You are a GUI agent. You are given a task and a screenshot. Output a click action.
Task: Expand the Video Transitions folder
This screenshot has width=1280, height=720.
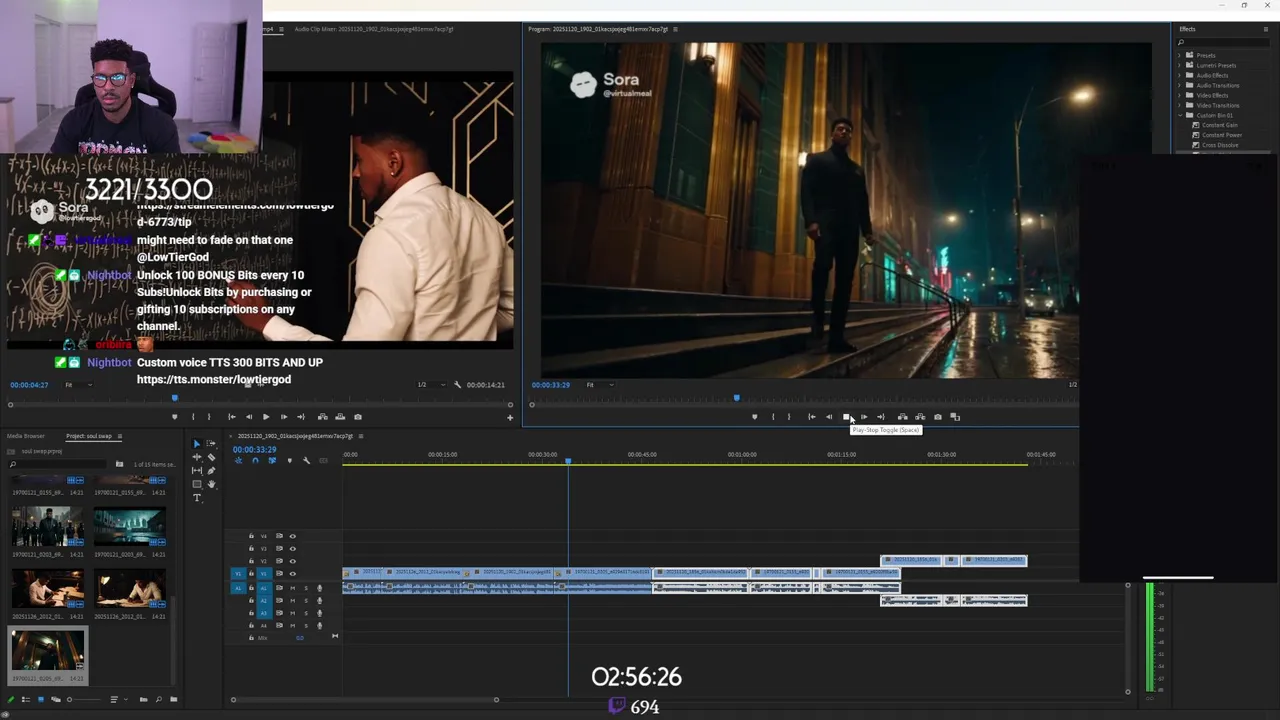pos(1180,105)
